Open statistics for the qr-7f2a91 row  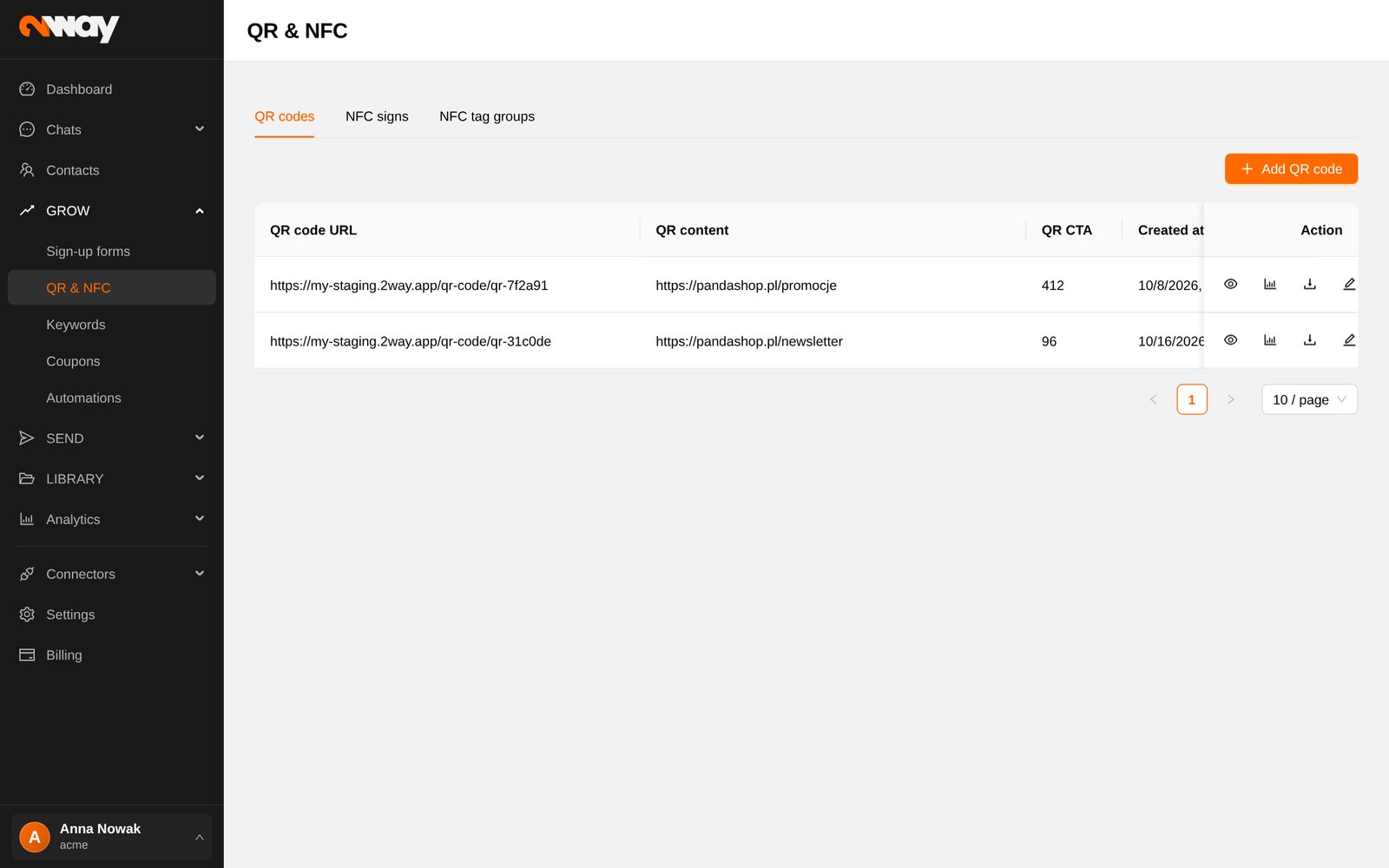click(x=1270, y=285)
